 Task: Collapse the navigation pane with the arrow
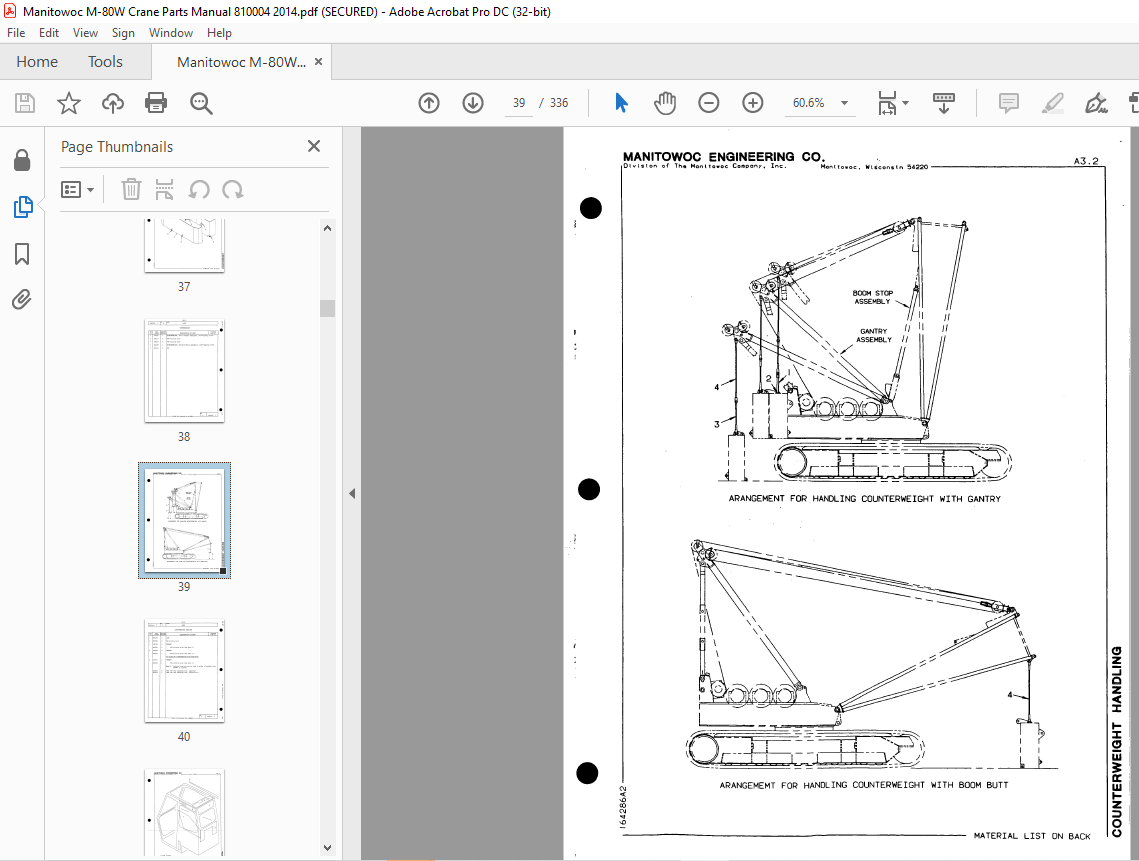point(352,493)
